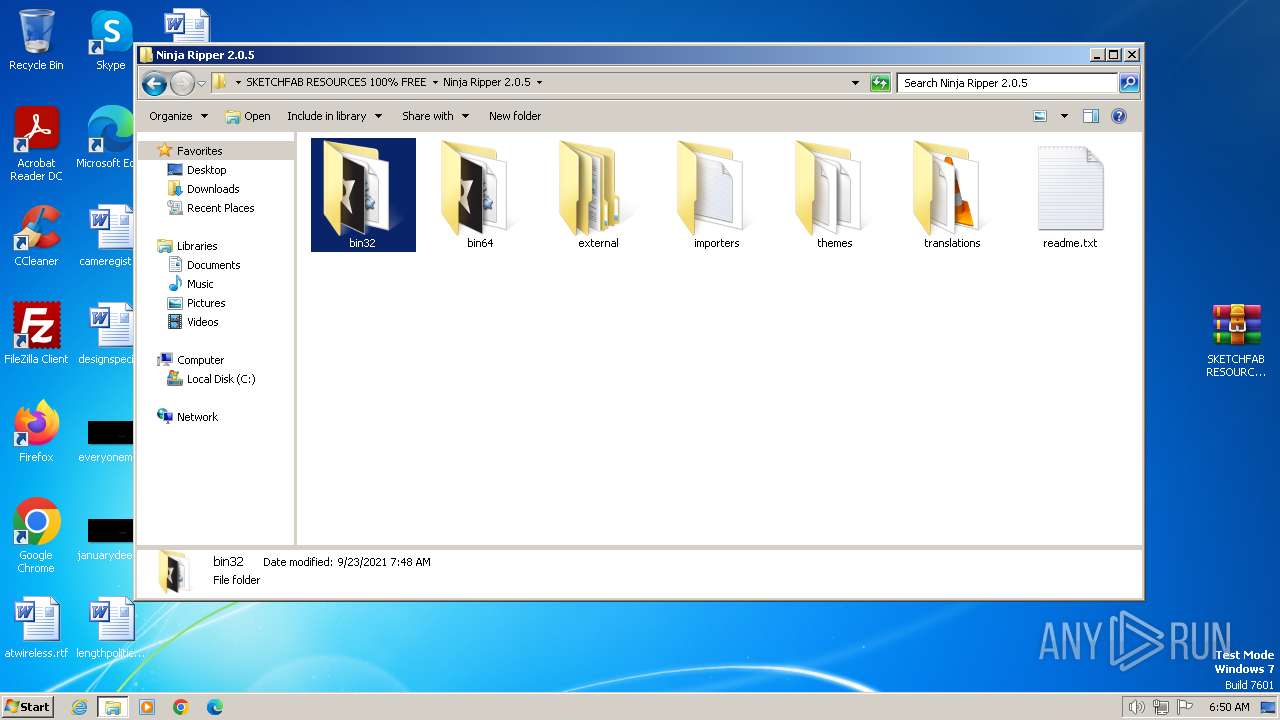Click the Explorer icon in the taskbar

pos(113,707)
